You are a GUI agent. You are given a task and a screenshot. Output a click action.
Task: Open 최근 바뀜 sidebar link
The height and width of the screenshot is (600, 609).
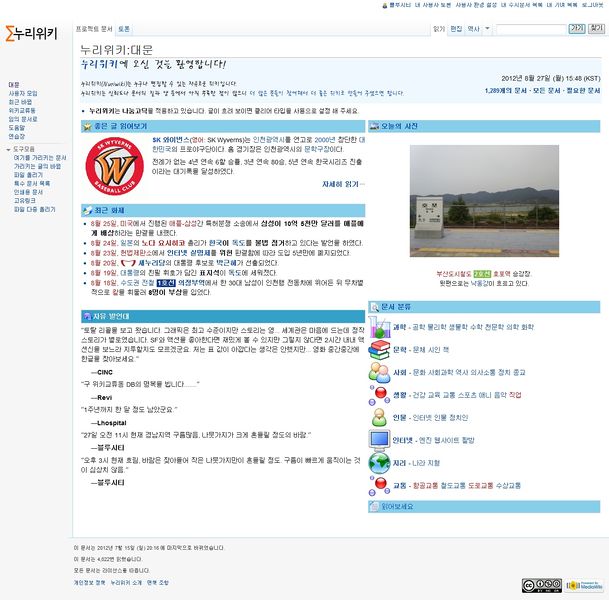[x=20, y=102]
